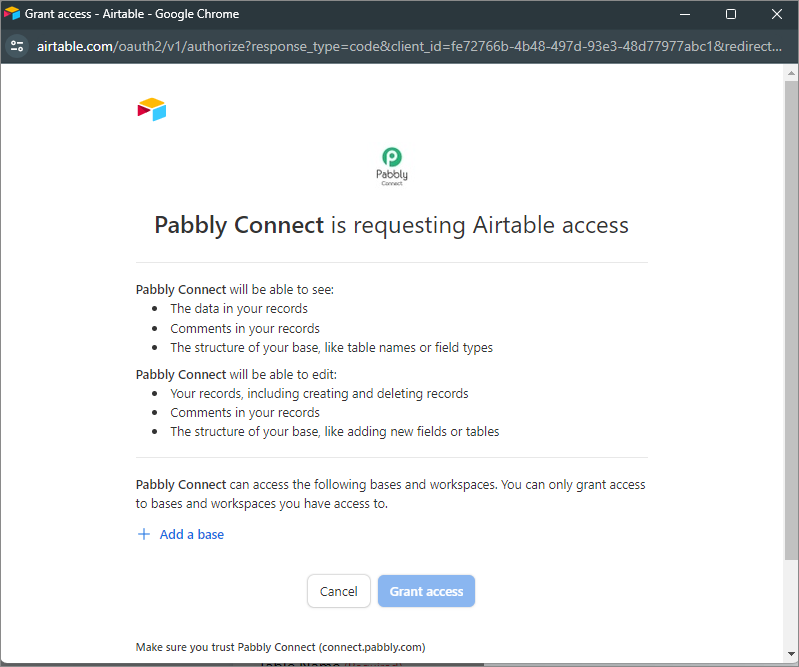
Task: Click the scrollbar up arrow
Action: click(791, 73)
